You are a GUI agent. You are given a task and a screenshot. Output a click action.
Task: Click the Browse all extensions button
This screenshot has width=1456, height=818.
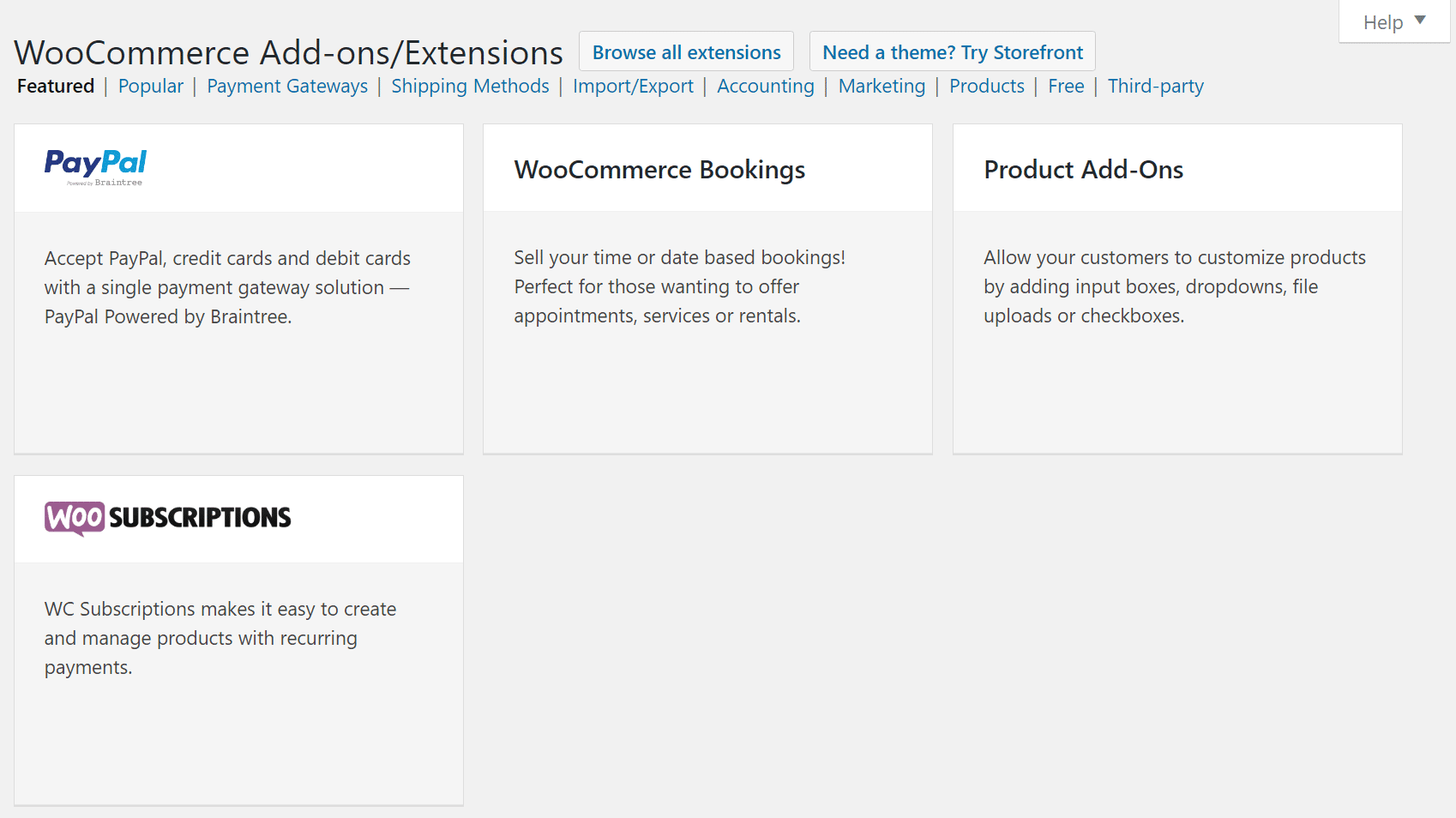coord(686,52)
